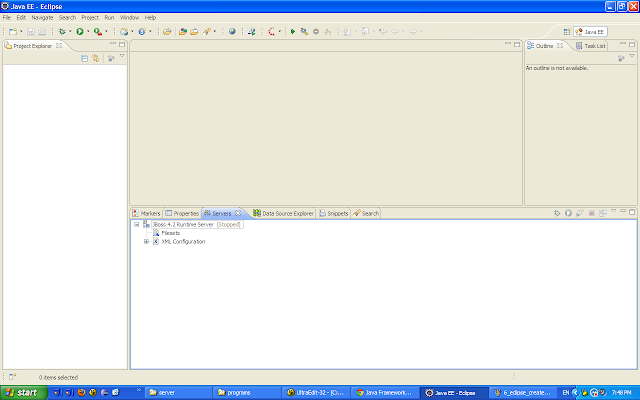The width and height of the screenshot is (640, 400).
Task: Open the Window menu
Action: point(129,18)
